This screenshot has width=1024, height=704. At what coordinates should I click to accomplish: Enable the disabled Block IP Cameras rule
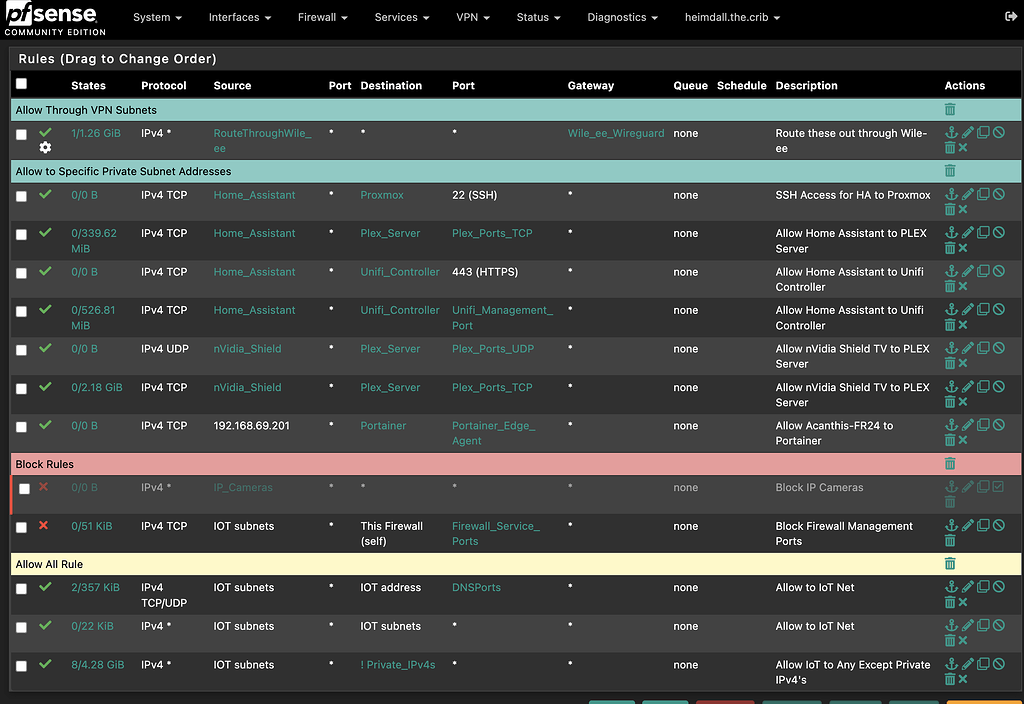[x=998, y=487]
